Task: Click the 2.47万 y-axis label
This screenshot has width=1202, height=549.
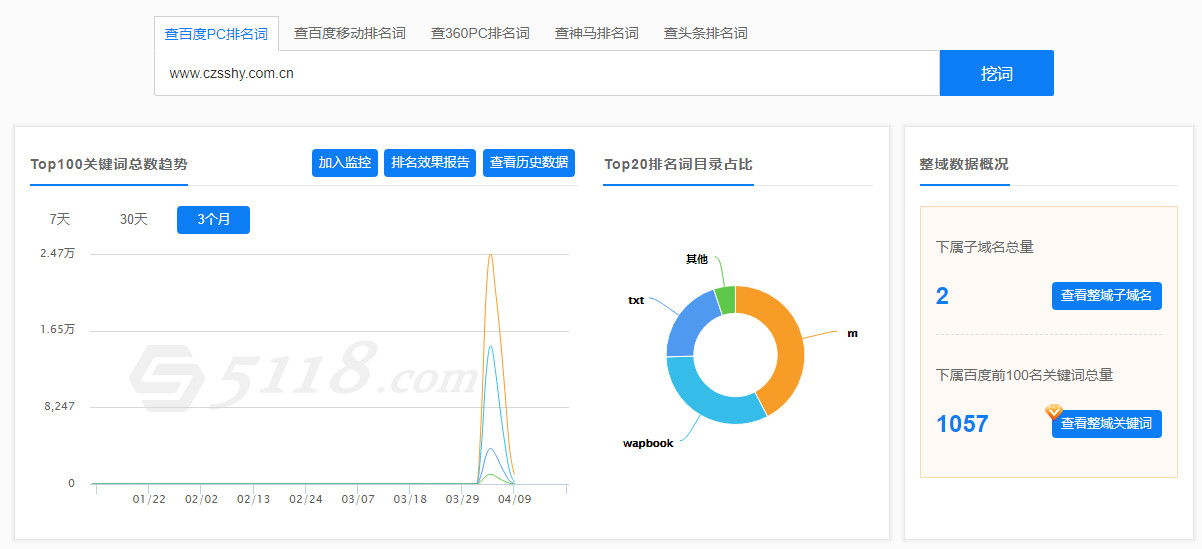Action: 57,254
